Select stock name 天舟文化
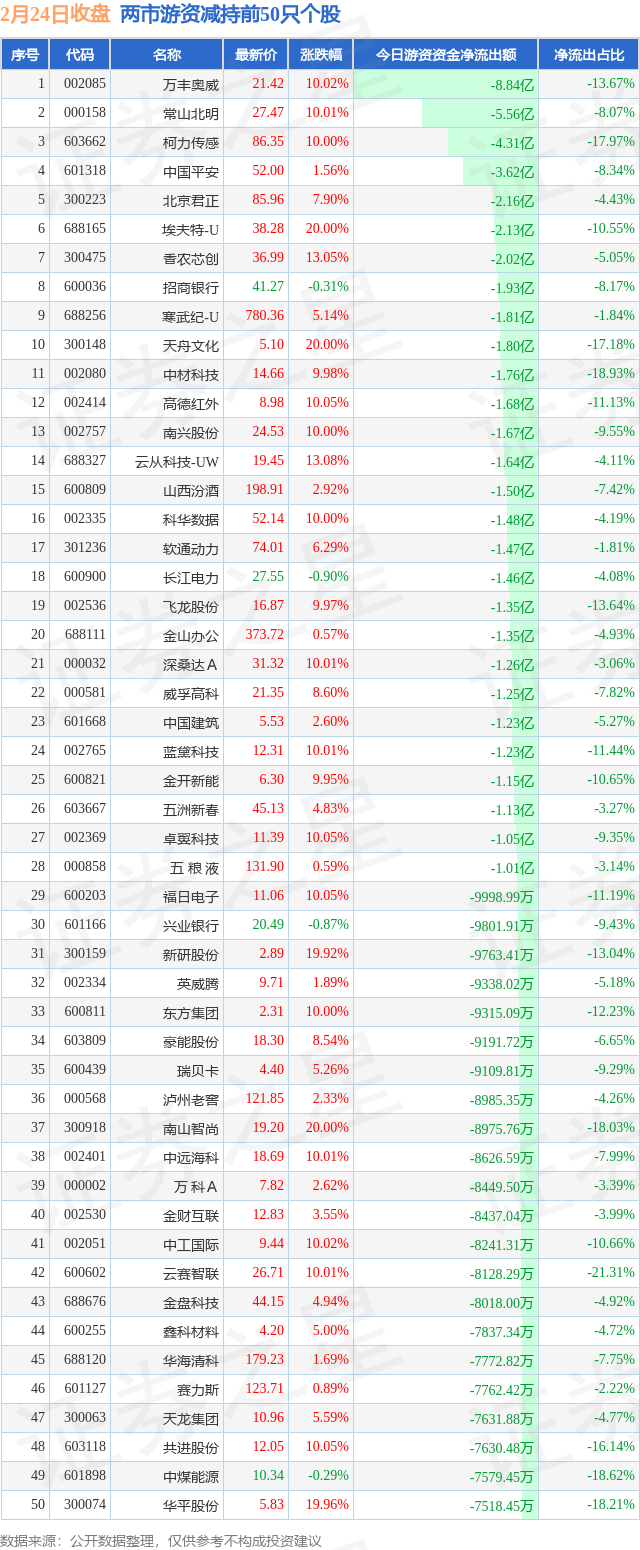This screenshot has height=1550, width=640. 191,345
